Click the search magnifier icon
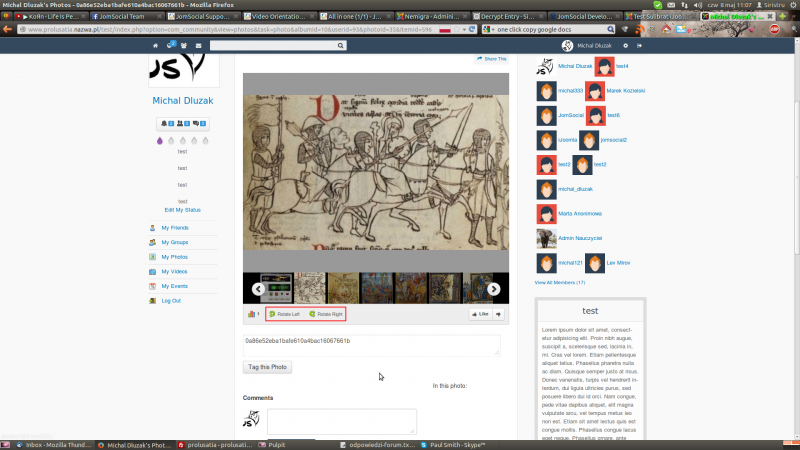 340,45
